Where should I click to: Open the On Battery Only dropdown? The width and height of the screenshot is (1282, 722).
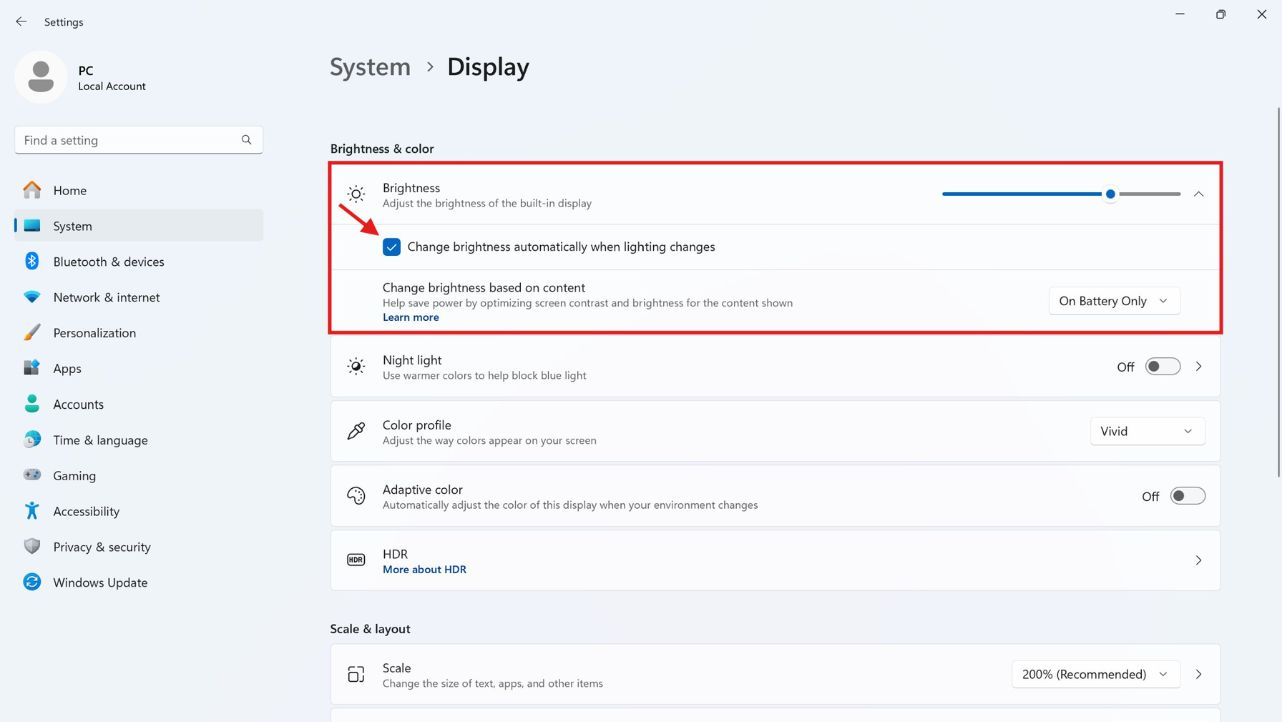click(x=1114, y=301)
